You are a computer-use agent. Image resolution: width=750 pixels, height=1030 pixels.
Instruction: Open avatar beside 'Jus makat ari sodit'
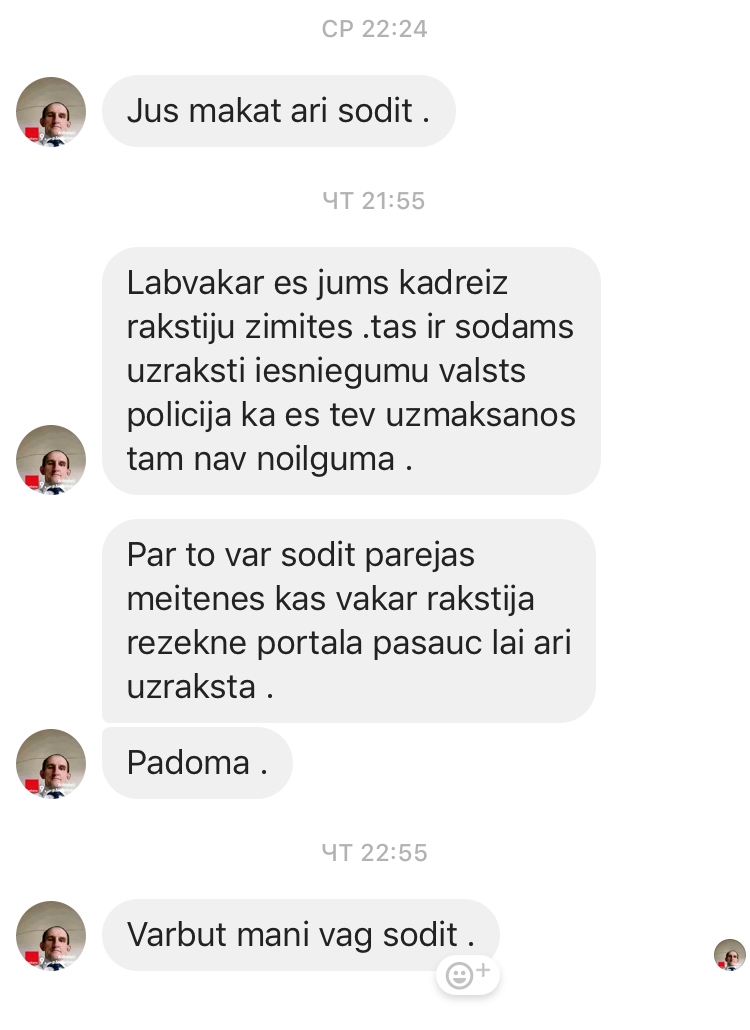click(51, 112)
